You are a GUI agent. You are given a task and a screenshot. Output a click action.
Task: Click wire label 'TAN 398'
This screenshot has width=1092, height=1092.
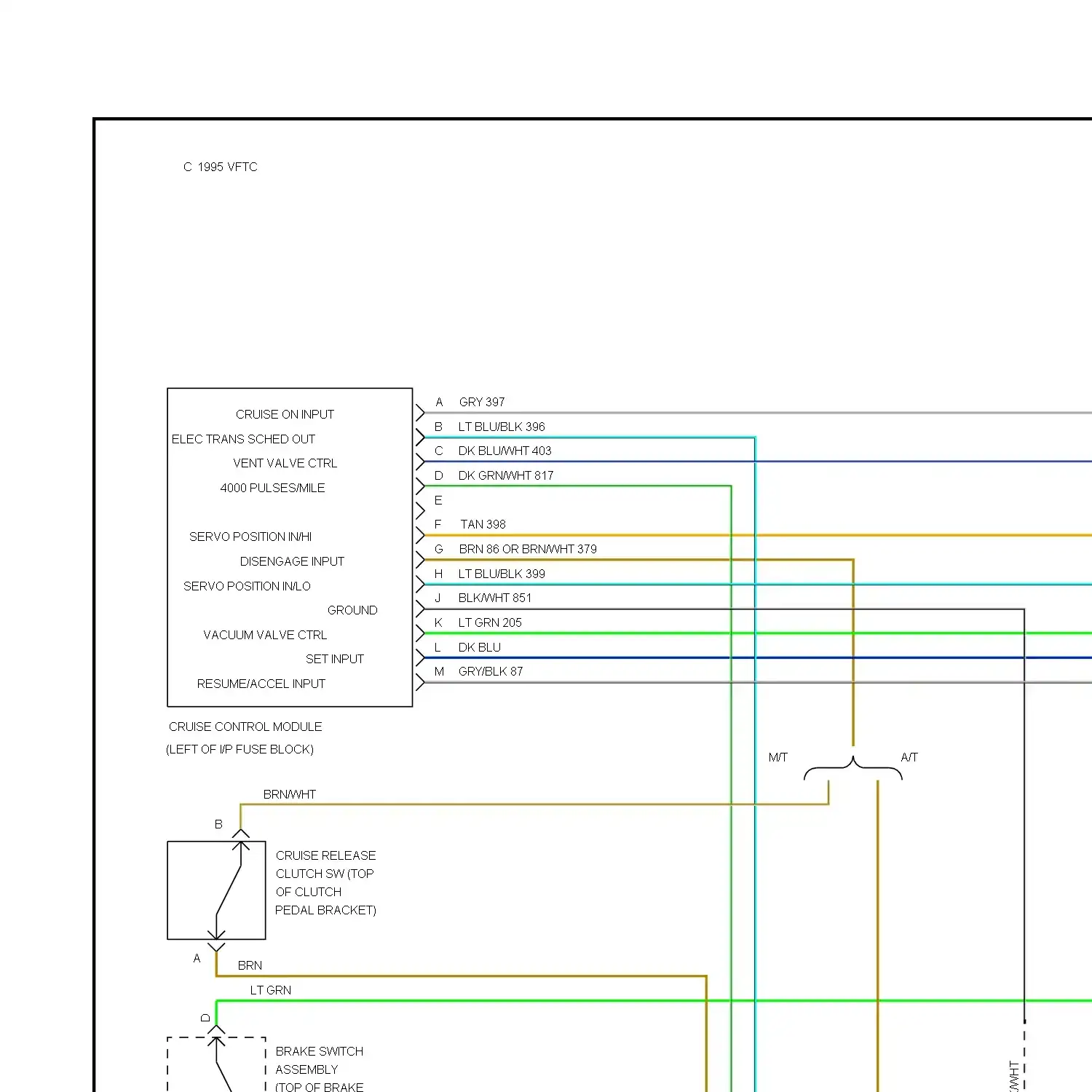[x=483, y=524]
